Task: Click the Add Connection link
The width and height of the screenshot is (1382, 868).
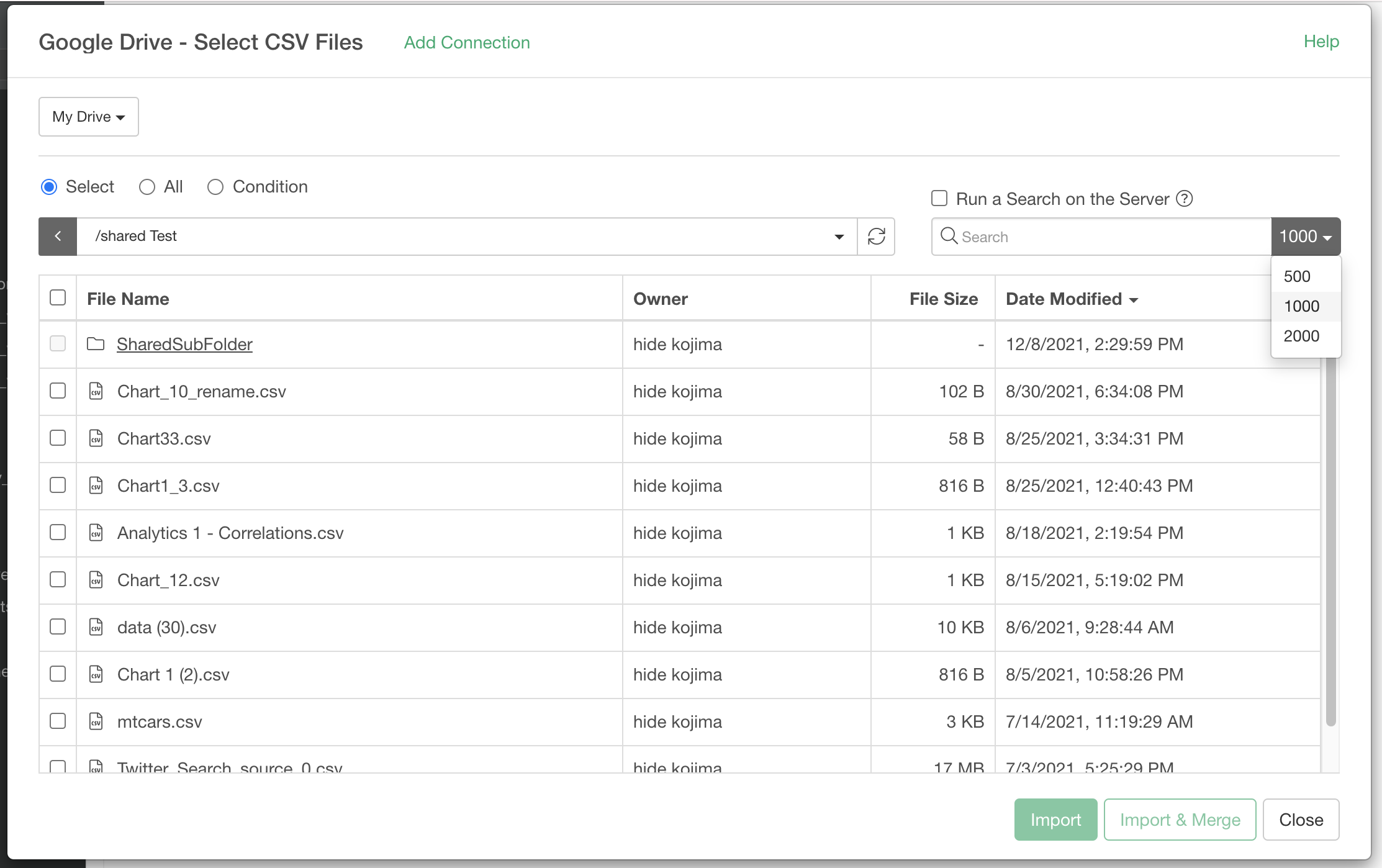Action: 467,42
